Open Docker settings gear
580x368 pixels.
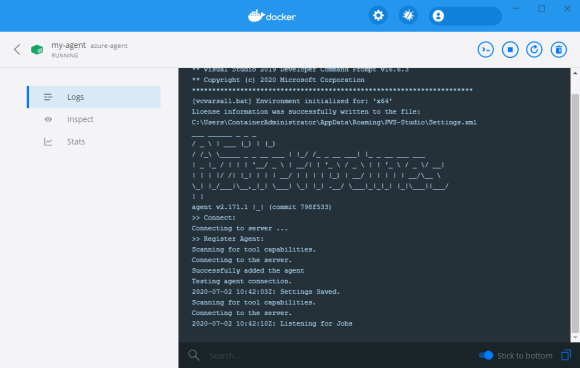[378, 16]
